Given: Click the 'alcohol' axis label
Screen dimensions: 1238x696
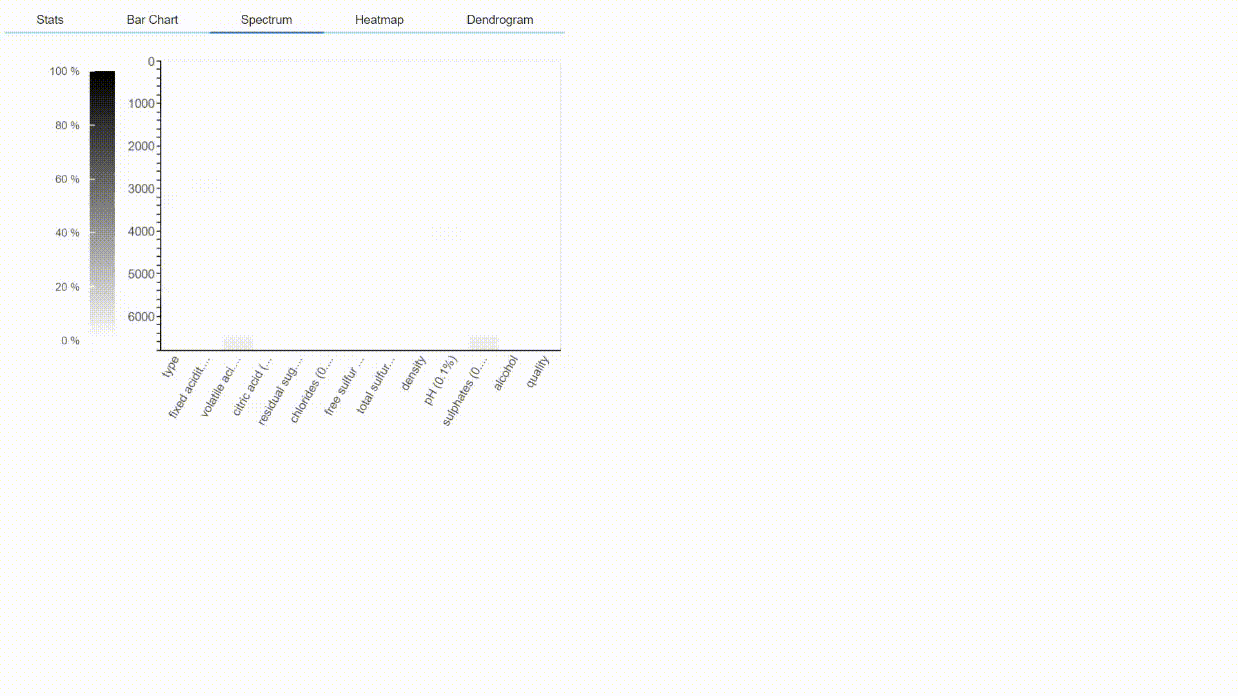Looking at the screenshot, I should tap(507, 375).
